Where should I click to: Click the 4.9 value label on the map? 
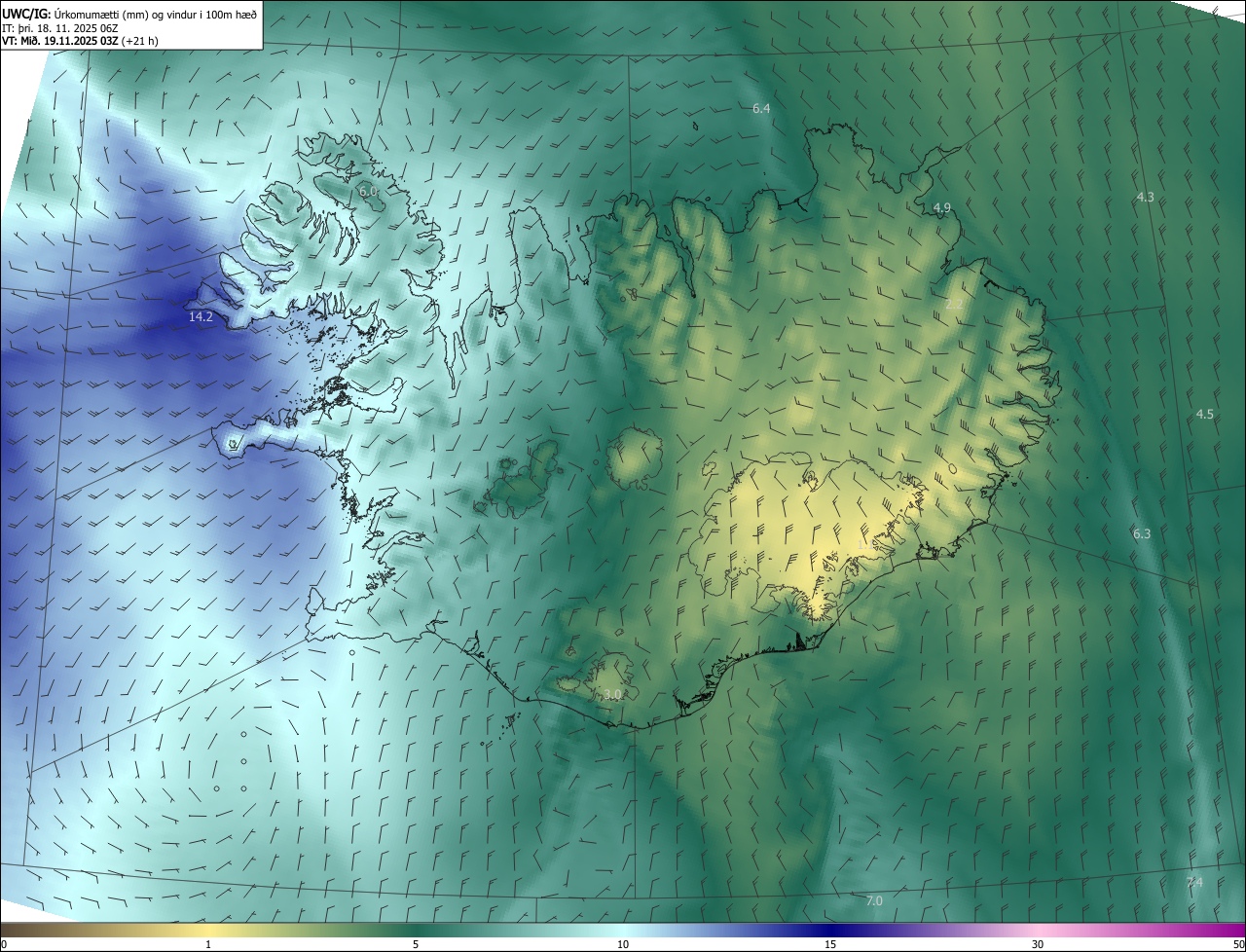tap(941, 208)
